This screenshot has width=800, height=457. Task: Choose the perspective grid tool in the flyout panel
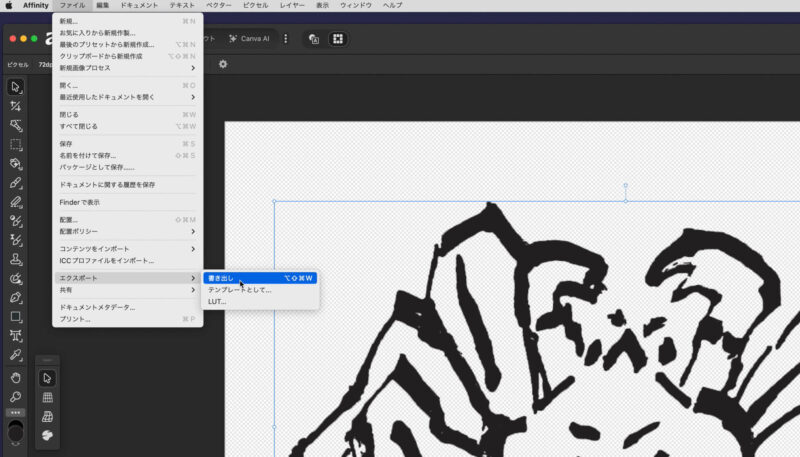[47, 416]
